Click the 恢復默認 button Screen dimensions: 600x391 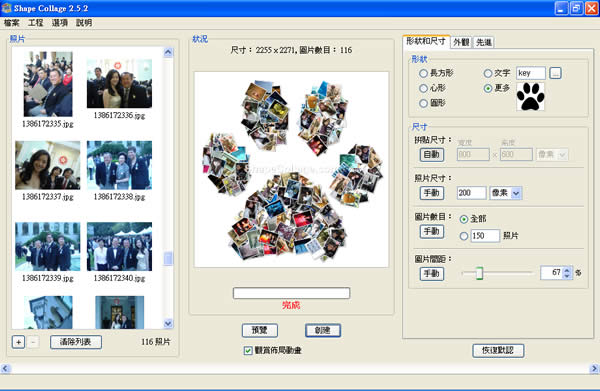click(x=498, y=350)
